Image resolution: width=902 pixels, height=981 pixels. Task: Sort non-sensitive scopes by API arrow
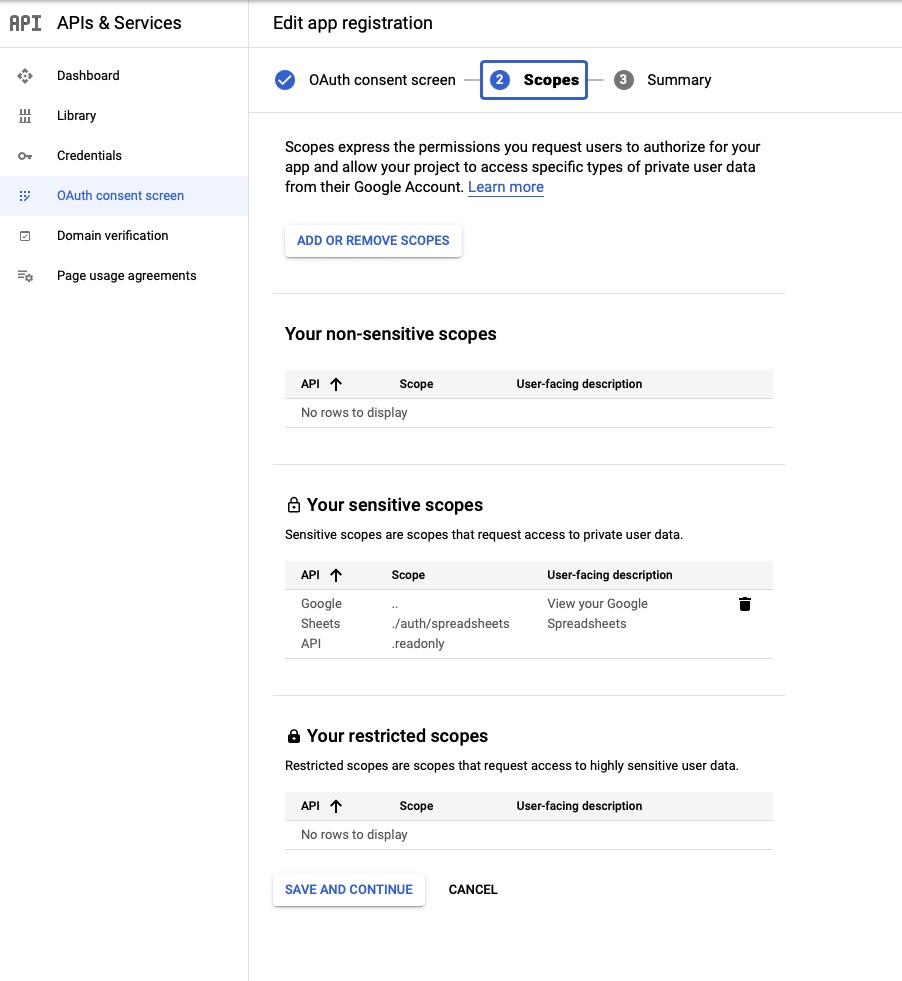point(336,384)
